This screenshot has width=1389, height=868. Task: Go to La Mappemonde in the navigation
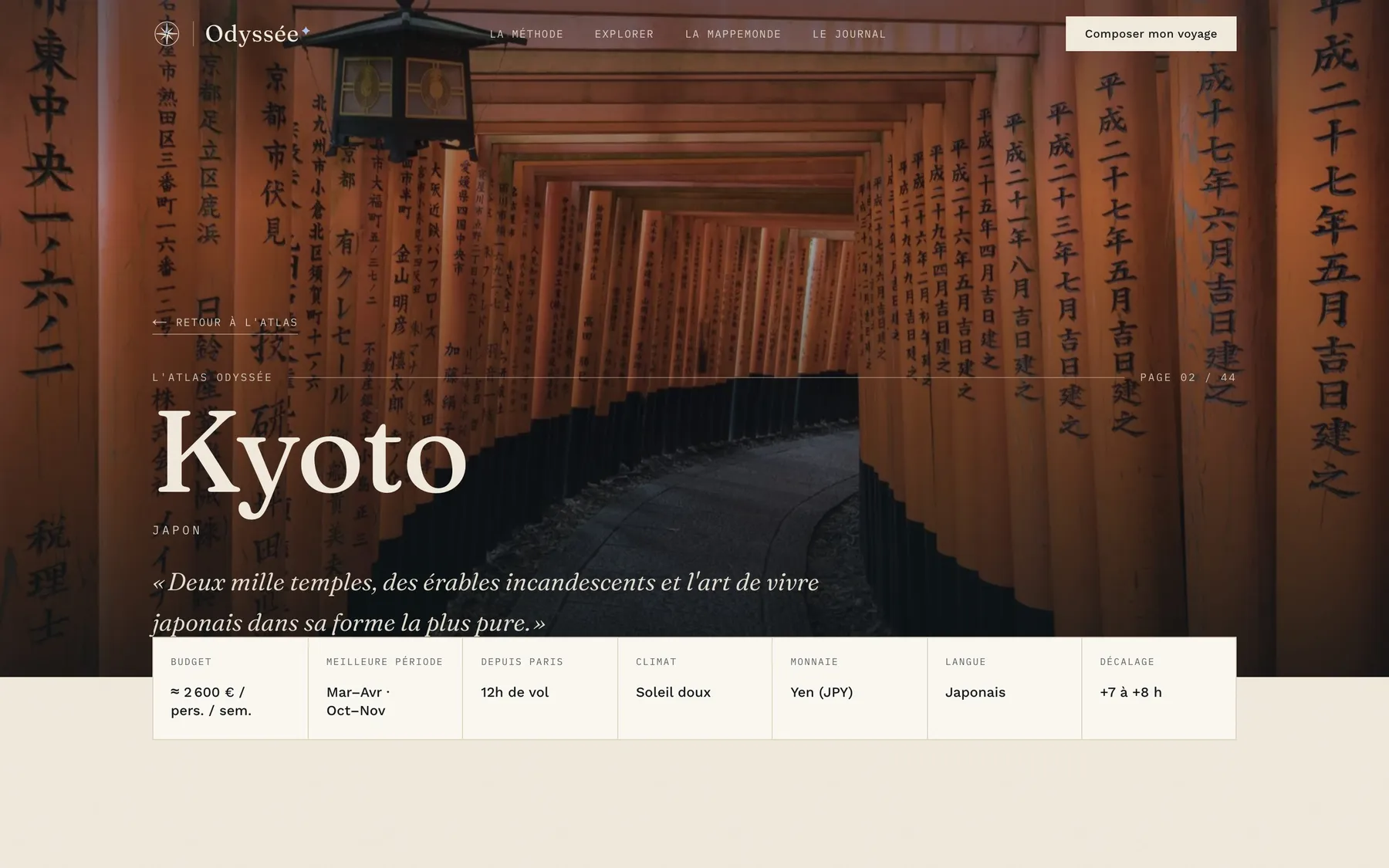(732, 34)
